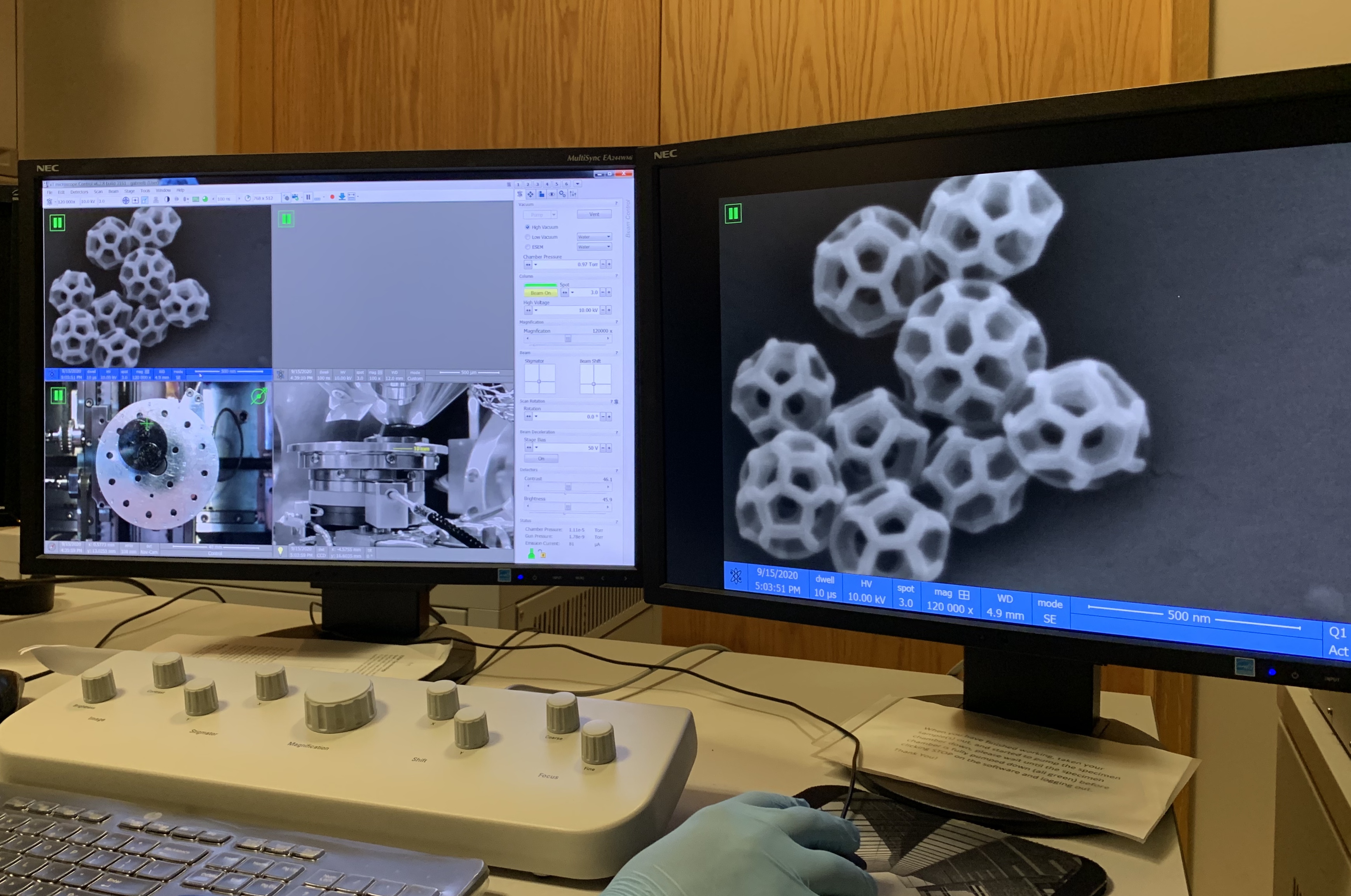The width and height of the screenshot is (1351, 896).
Task: Click the lightbulb icon under chamber camera
Action: click(x=280, y=551)
